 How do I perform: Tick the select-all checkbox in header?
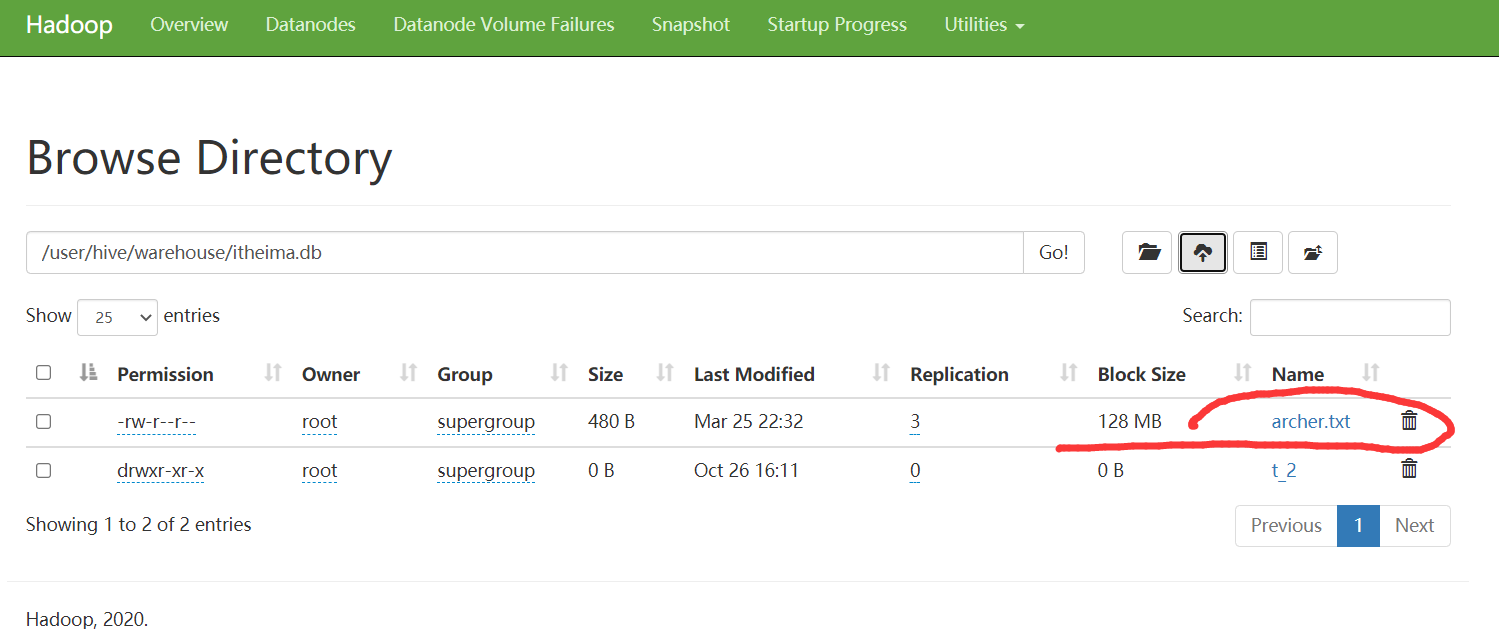(43, 373)
